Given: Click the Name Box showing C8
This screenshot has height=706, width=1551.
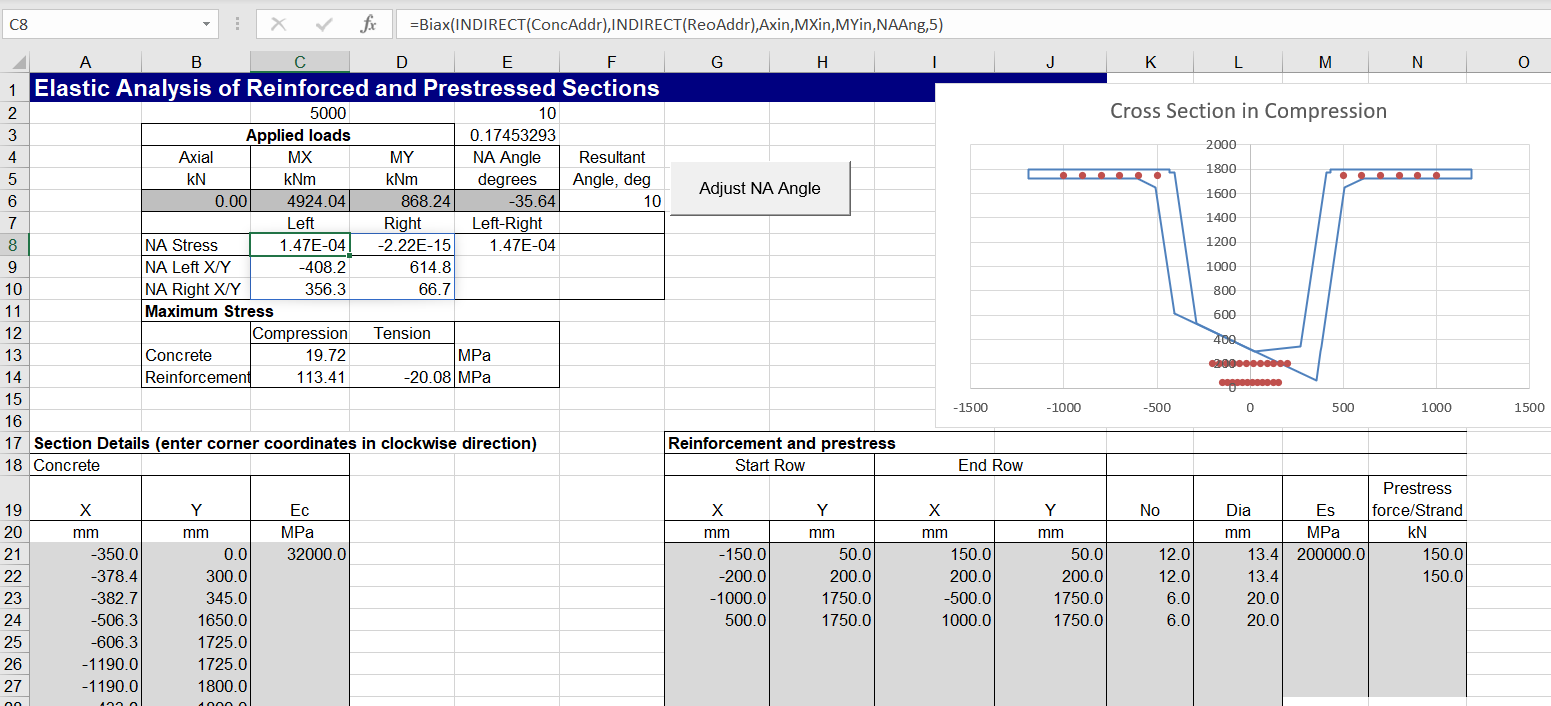Looking at the screenshot, I should pos(100,24).
